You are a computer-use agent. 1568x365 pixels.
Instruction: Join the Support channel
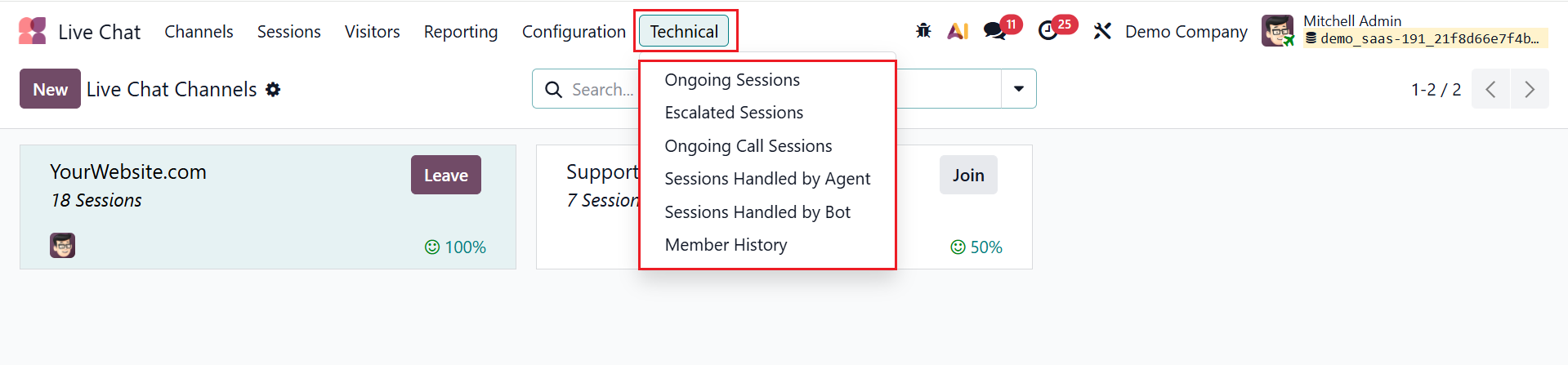(967, 175)
